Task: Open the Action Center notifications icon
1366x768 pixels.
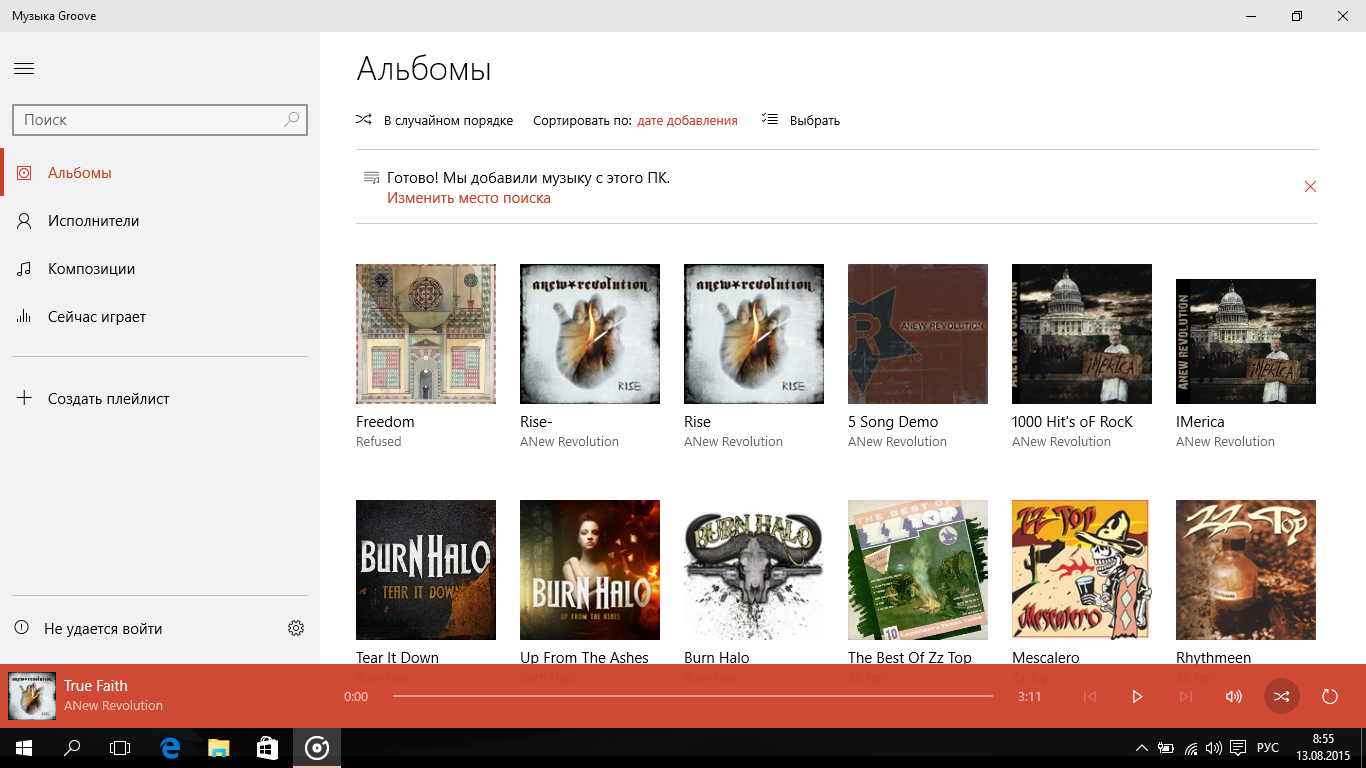Action: 1238,748
